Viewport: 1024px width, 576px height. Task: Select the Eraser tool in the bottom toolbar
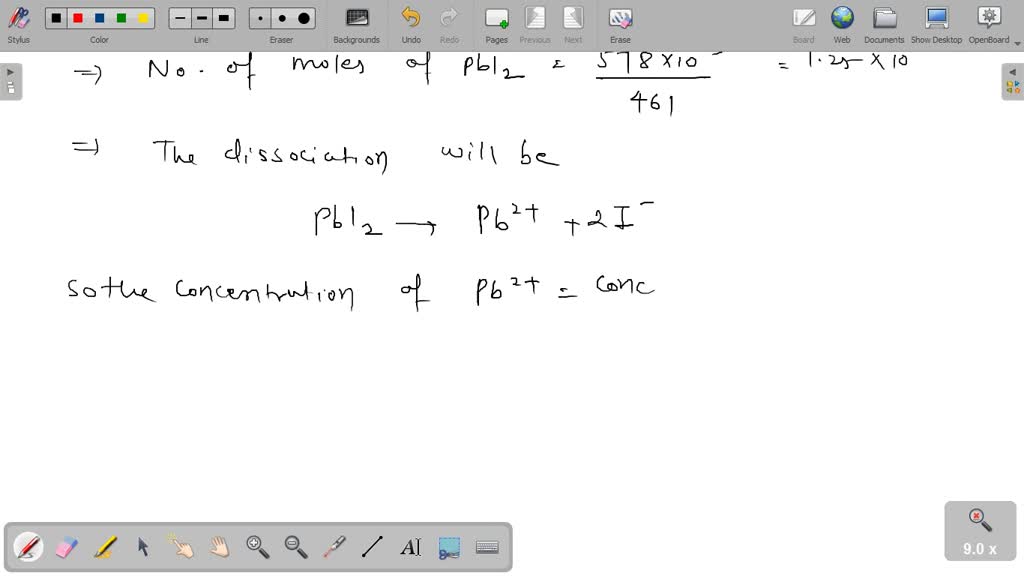pos(66,547)
